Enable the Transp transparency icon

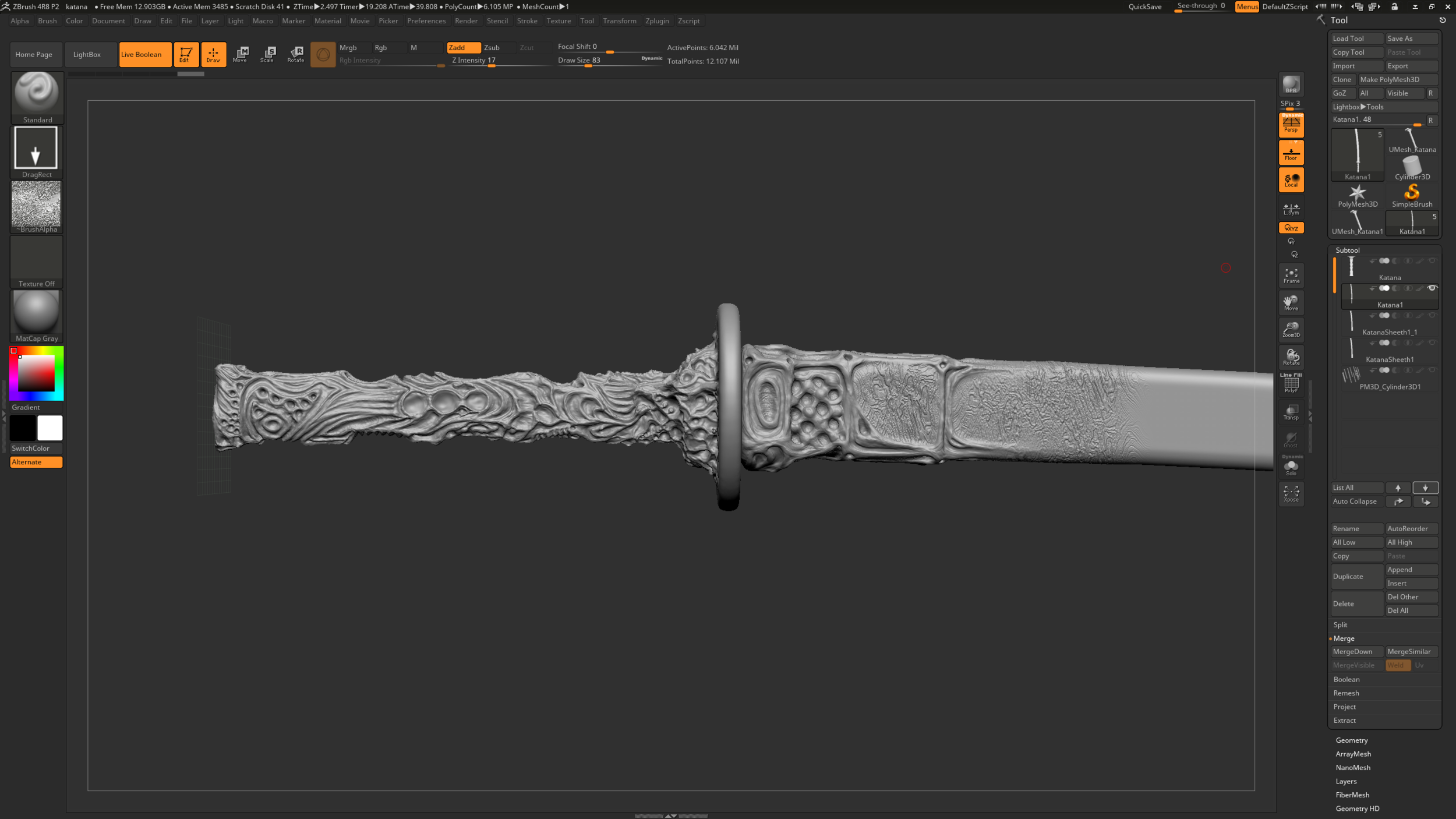pyautogui.click(x=1291, y=412)
